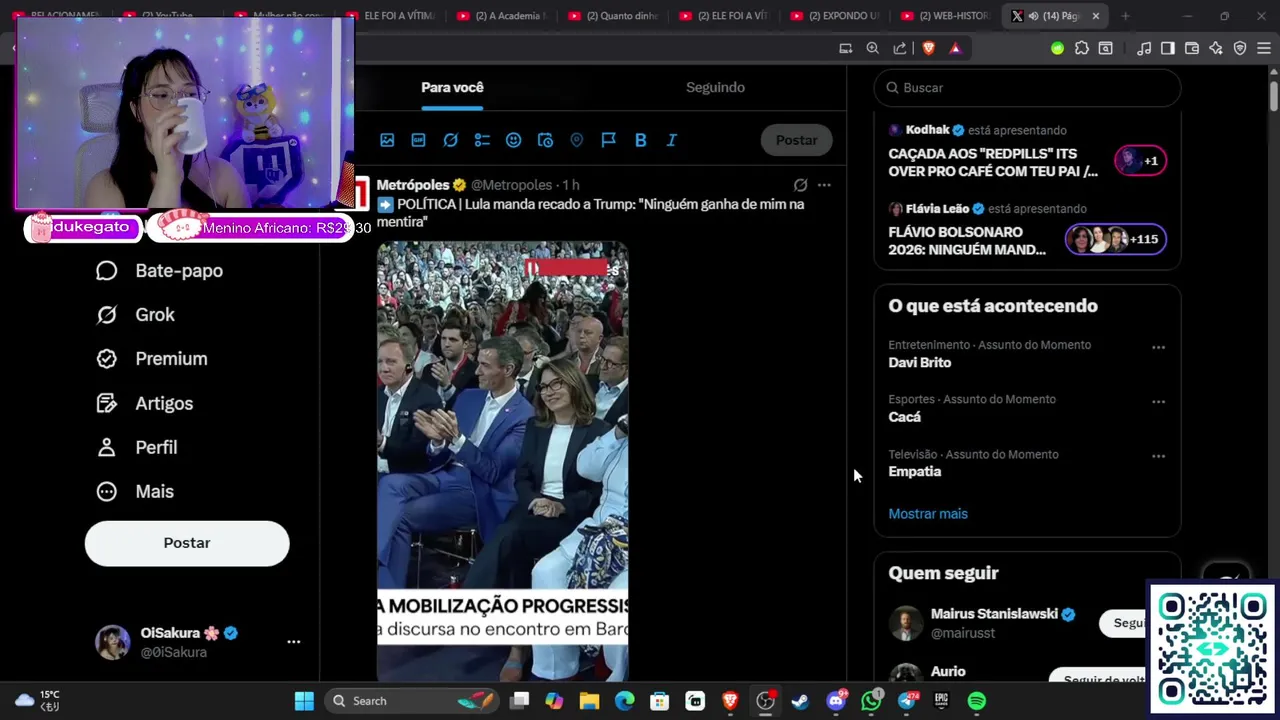Switch to Seguindo tab
This screenshot has height=720, width=1280.
tap(715, 87)
